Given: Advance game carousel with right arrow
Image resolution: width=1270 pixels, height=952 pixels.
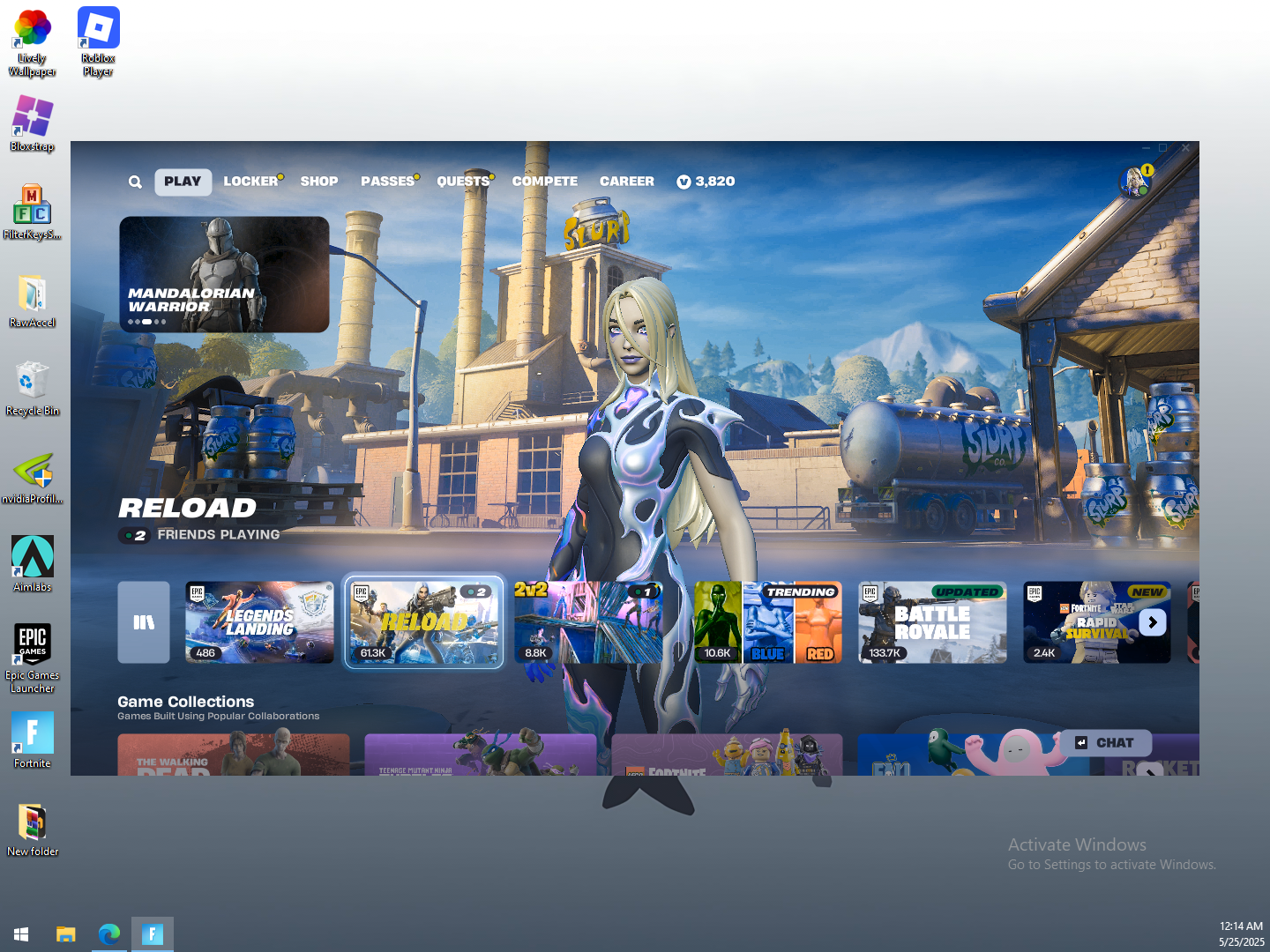Looking at the screenshot, I should [1153, 622].
